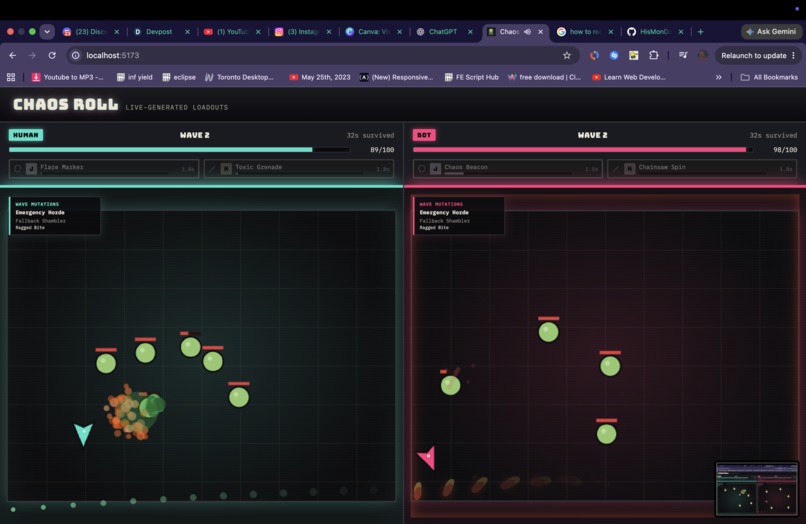Open the Toronto Desktop bookmark
Viewport: 806px width, 524px height.
pos(239,77)
